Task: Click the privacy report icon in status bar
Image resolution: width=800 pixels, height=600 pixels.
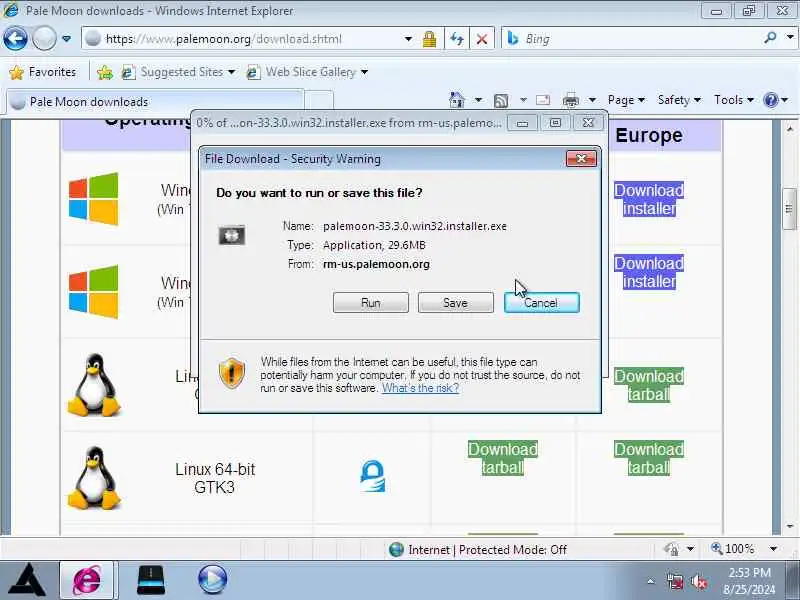Action: (x=671, y=549)
